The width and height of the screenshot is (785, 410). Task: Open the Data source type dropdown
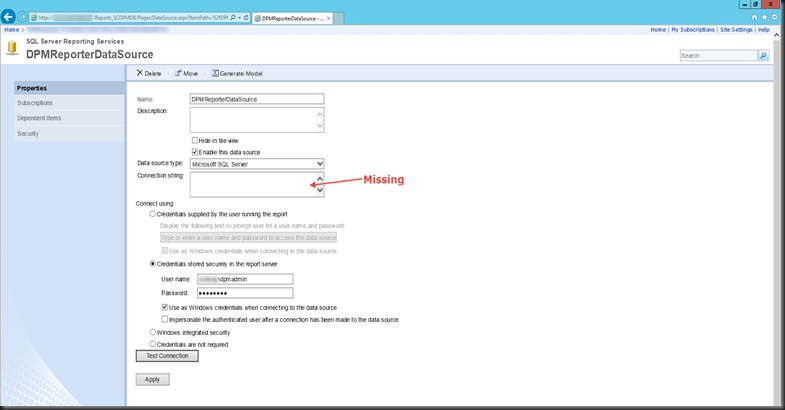click(257, 164)
